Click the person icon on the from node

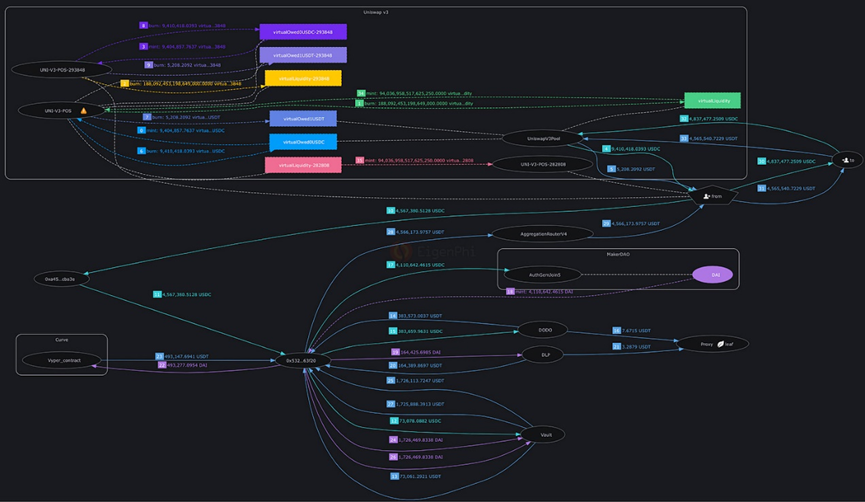coord(706,196)
